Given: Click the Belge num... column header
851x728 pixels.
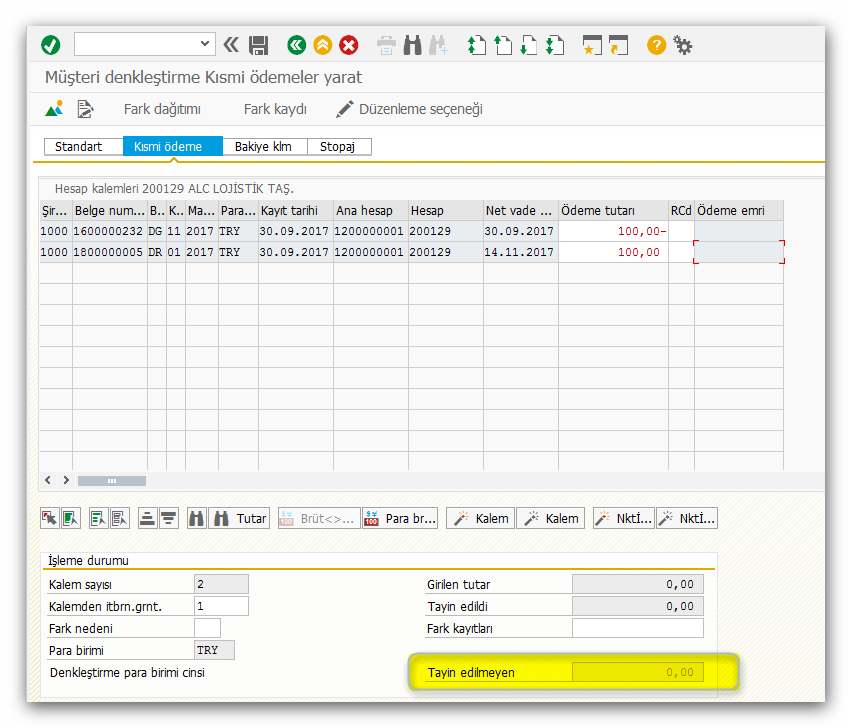Looking at the screenshot, I should click(x=110, y=211).
